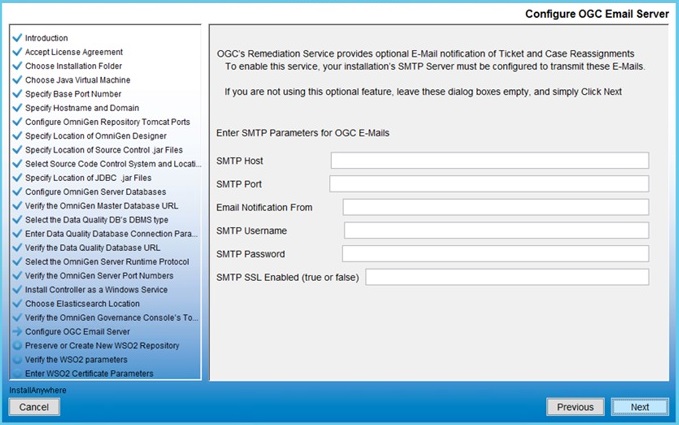Select the Verify the WSO2 parameters step text

[76, 359]
